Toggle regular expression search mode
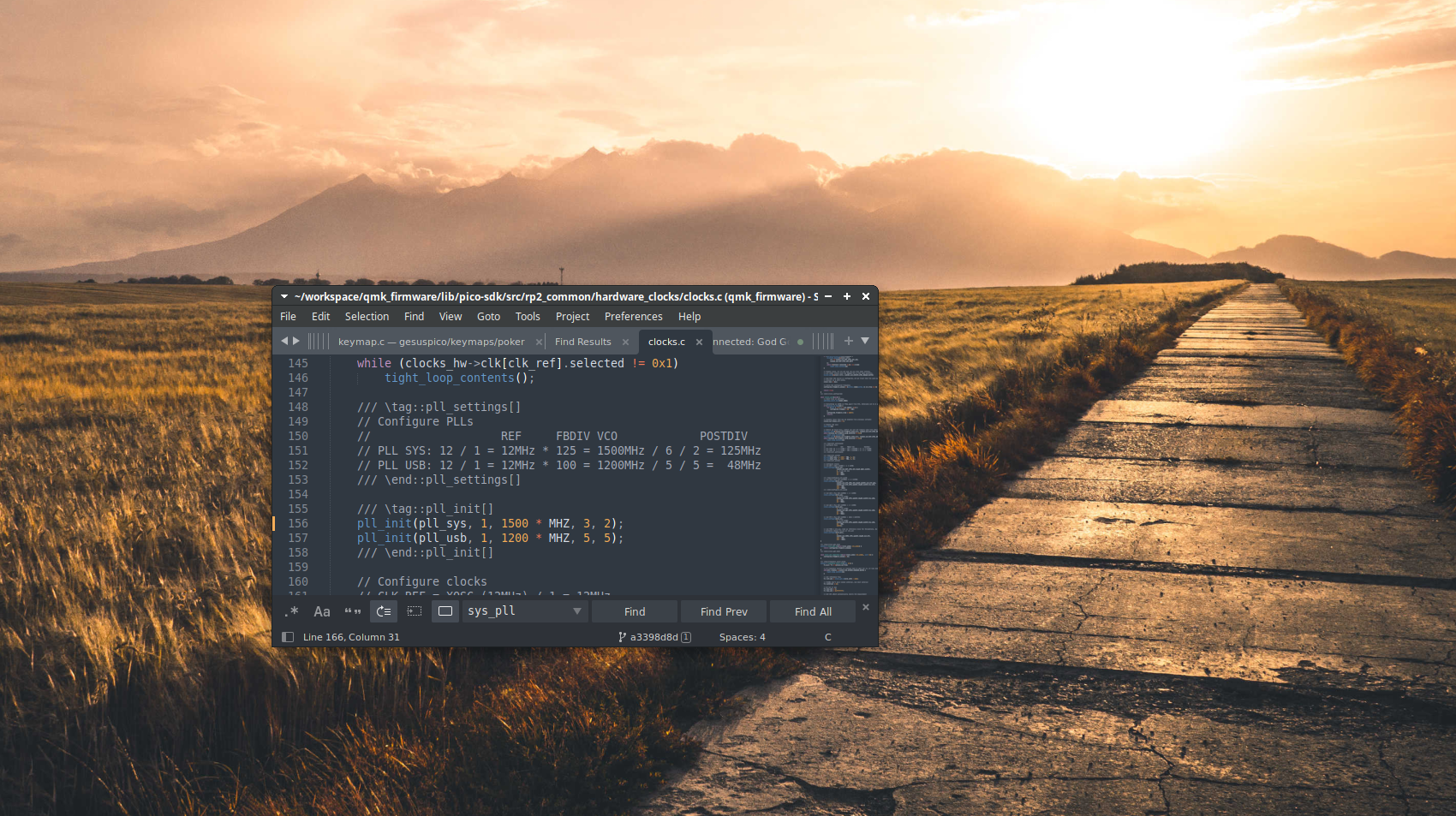 coord(292,611)
